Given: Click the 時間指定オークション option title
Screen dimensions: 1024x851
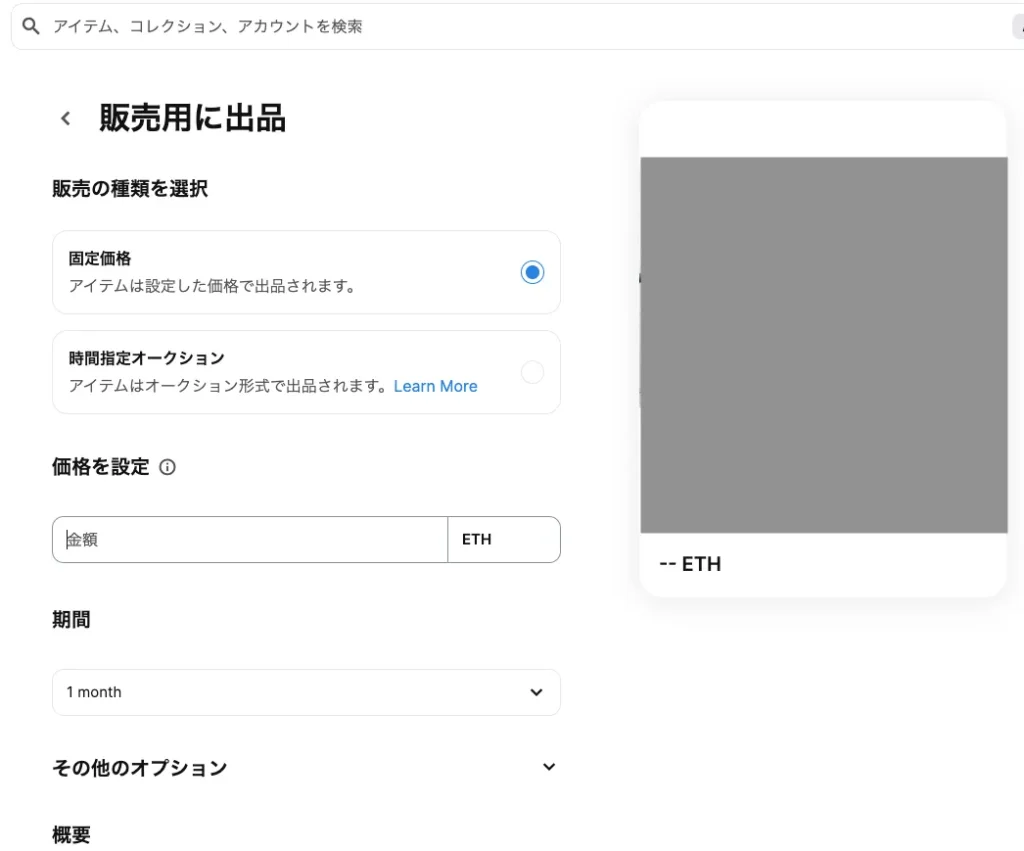Looking at the screenshot, I should (x=146, y=358).
